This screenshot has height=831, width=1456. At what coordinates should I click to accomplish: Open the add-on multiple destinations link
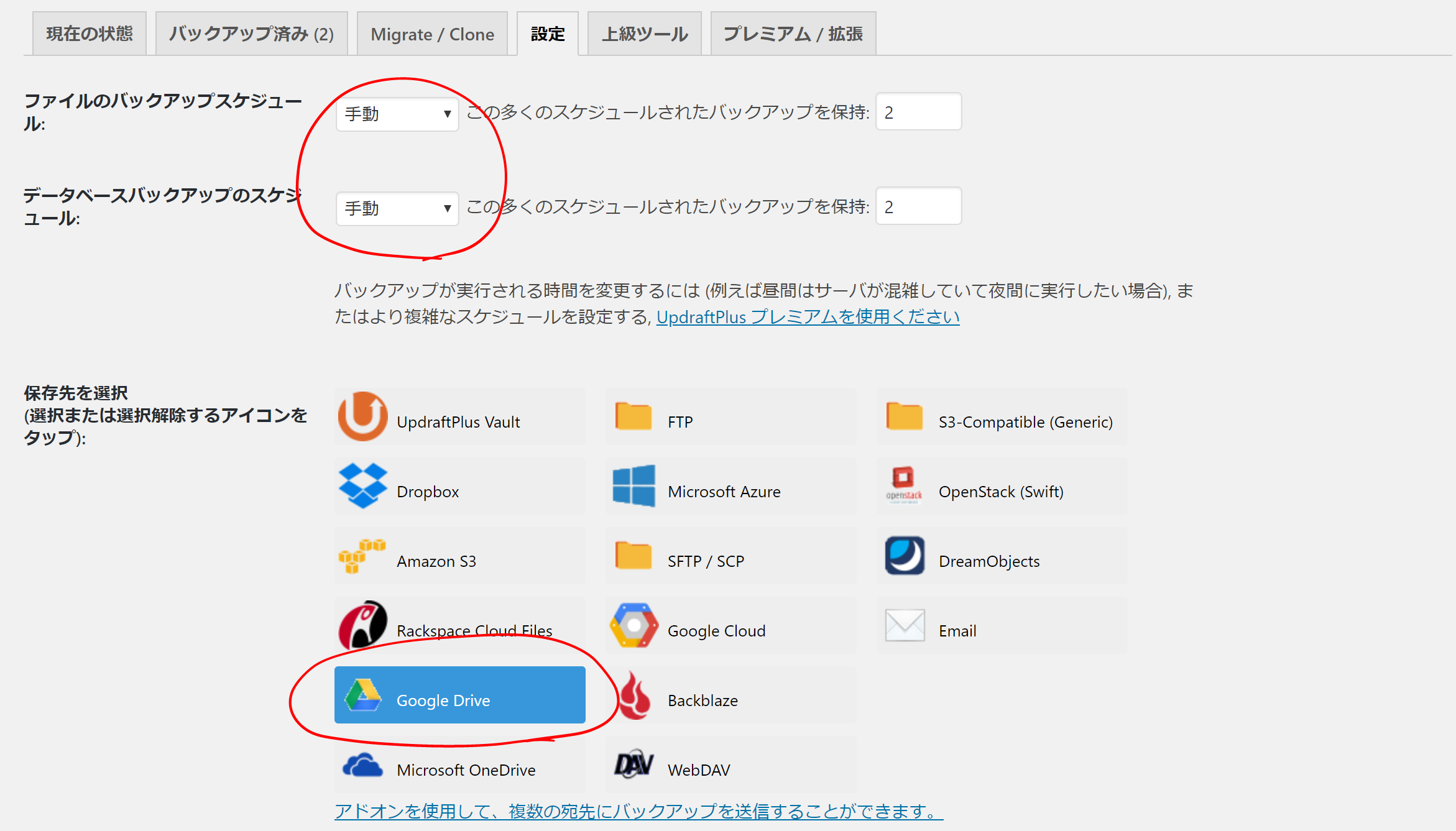coord(638,811)
